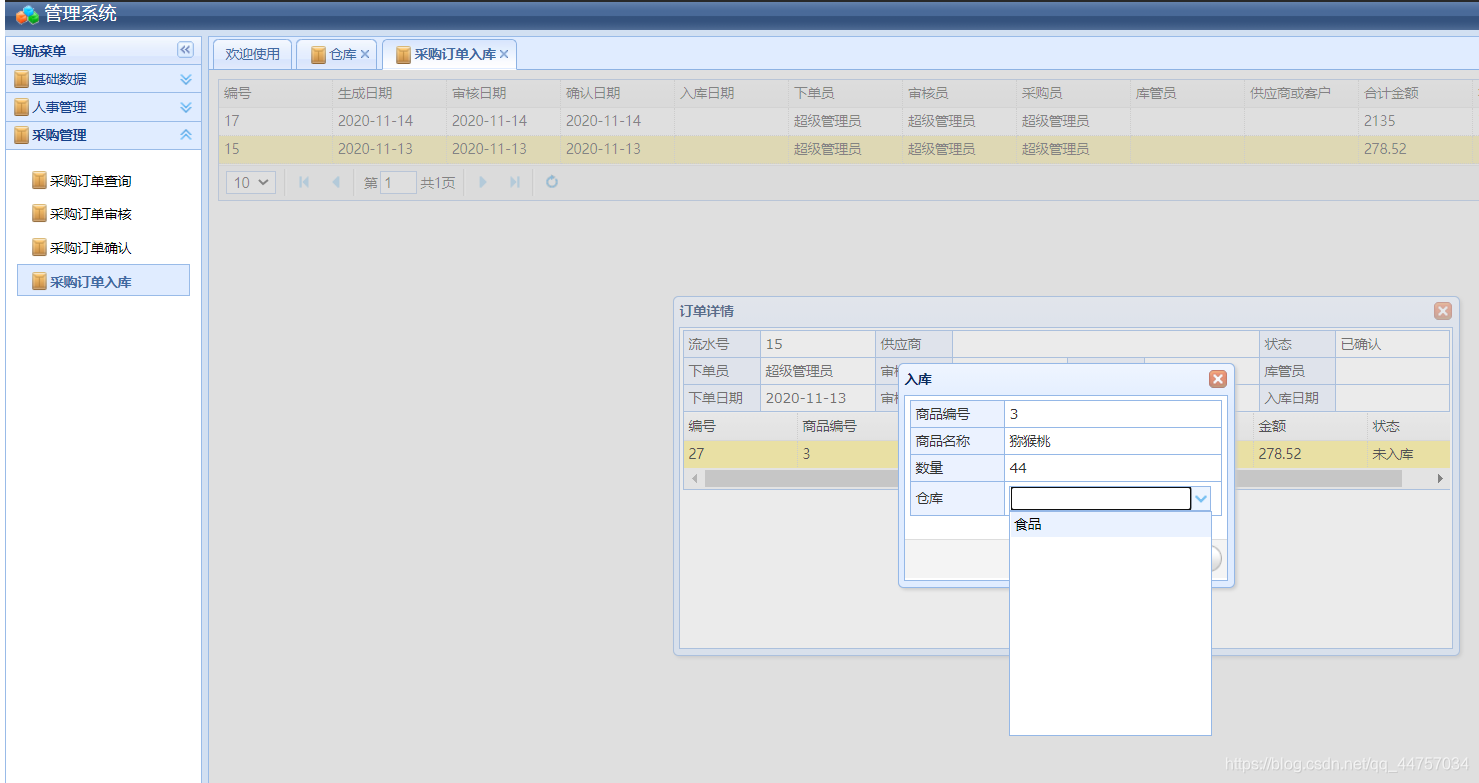Click the 供应商或客户 column header
Screen dimensions: 1479x783
point(1301,93)
